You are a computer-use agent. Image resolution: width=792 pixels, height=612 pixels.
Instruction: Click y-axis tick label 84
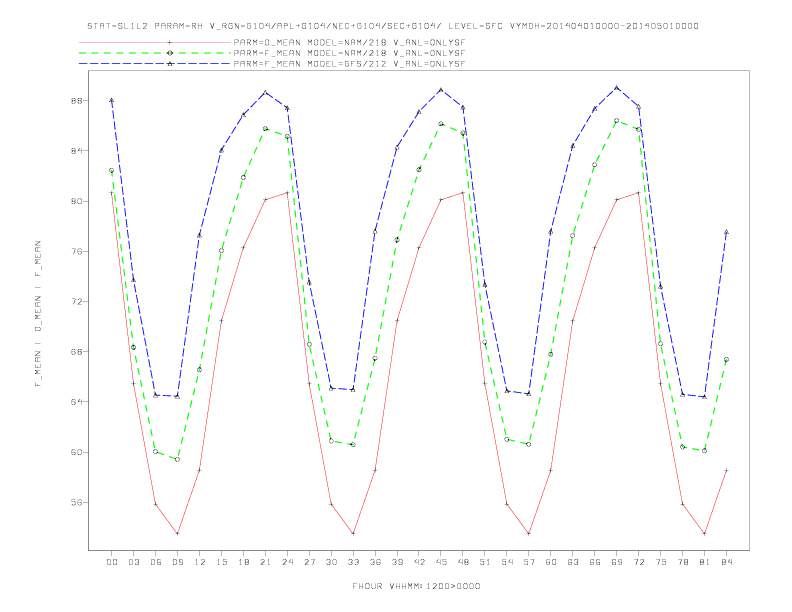[76, 150]
